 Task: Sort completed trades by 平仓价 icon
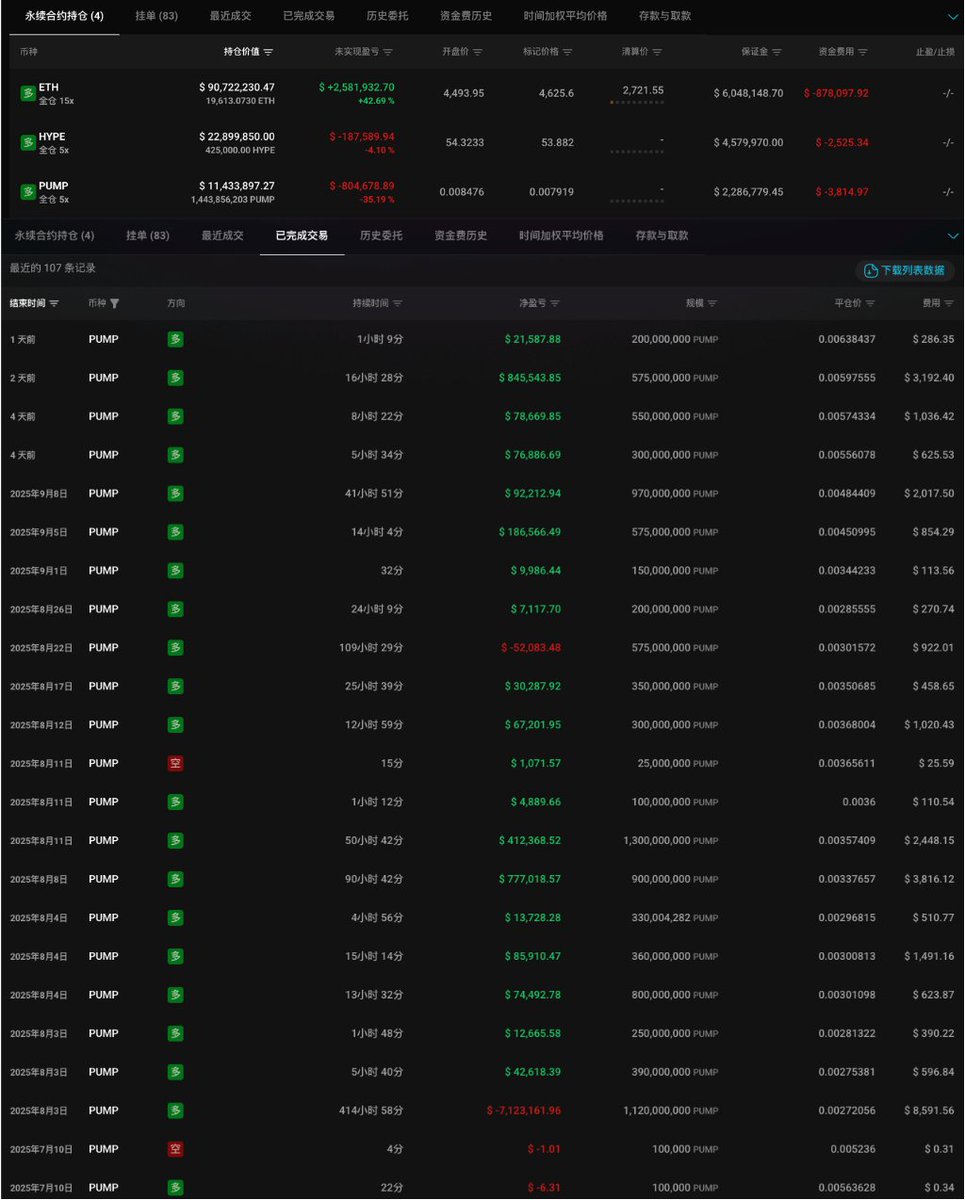tap(870, 303)
